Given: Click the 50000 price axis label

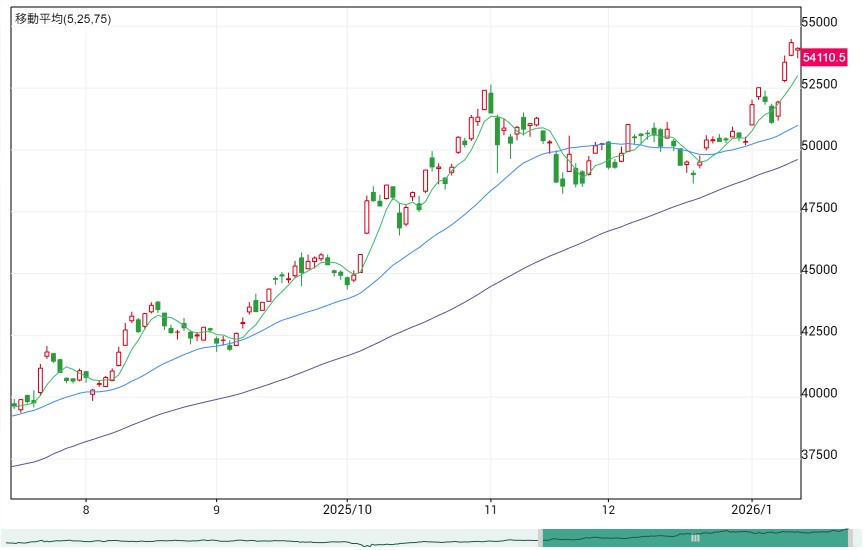Looking at the screenshot, I should [x=819, y=146].
